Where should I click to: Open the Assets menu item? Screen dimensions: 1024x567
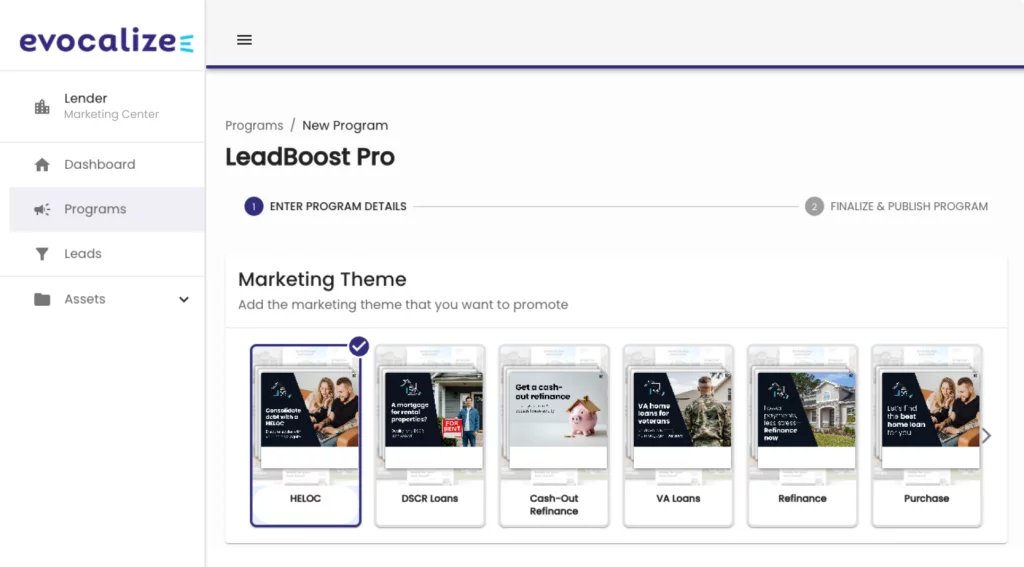(103, 299)
